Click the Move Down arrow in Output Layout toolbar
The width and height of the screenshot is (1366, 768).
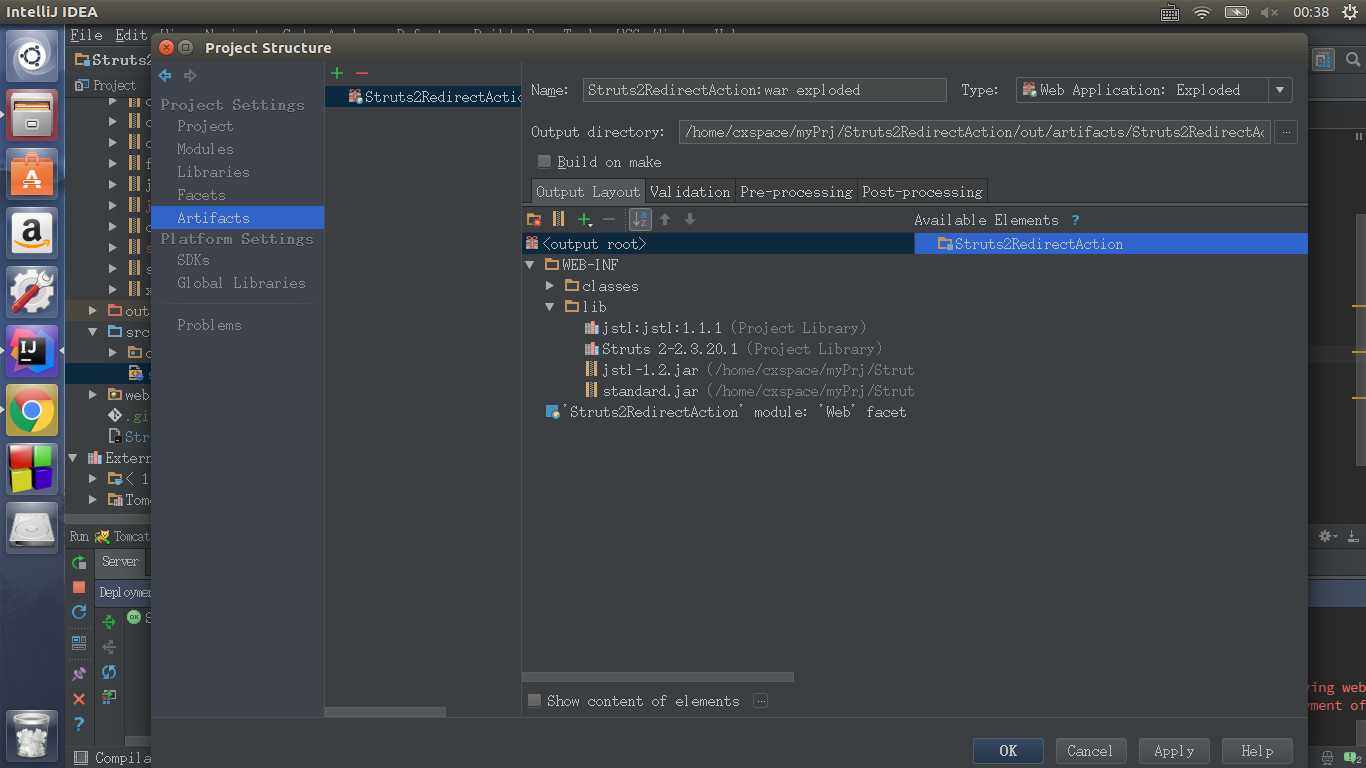point(690,219)
